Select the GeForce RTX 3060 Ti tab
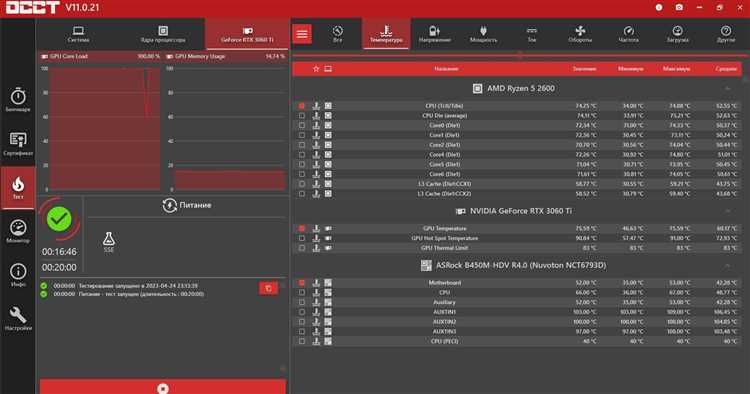Image resolution: width=750 pixels, height=394 pixels. click(x=247, y=34)
